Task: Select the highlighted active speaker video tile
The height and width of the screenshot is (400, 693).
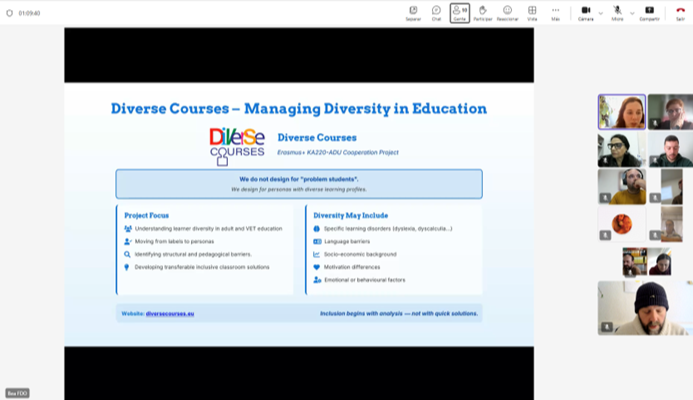Action: click(622, 112)
